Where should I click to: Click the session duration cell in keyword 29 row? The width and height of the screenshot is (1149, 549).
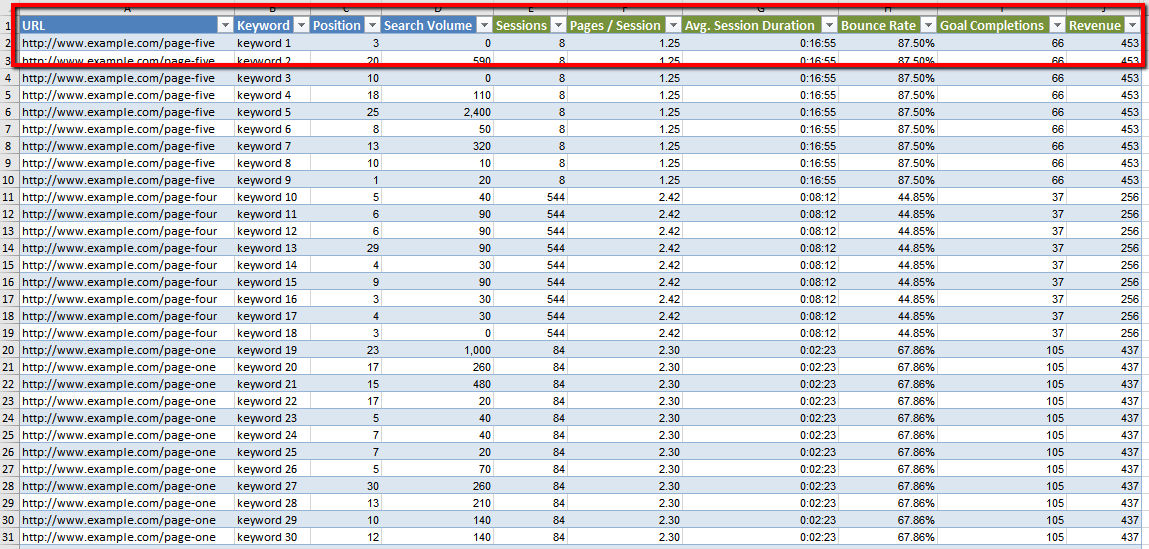(760, 520)
